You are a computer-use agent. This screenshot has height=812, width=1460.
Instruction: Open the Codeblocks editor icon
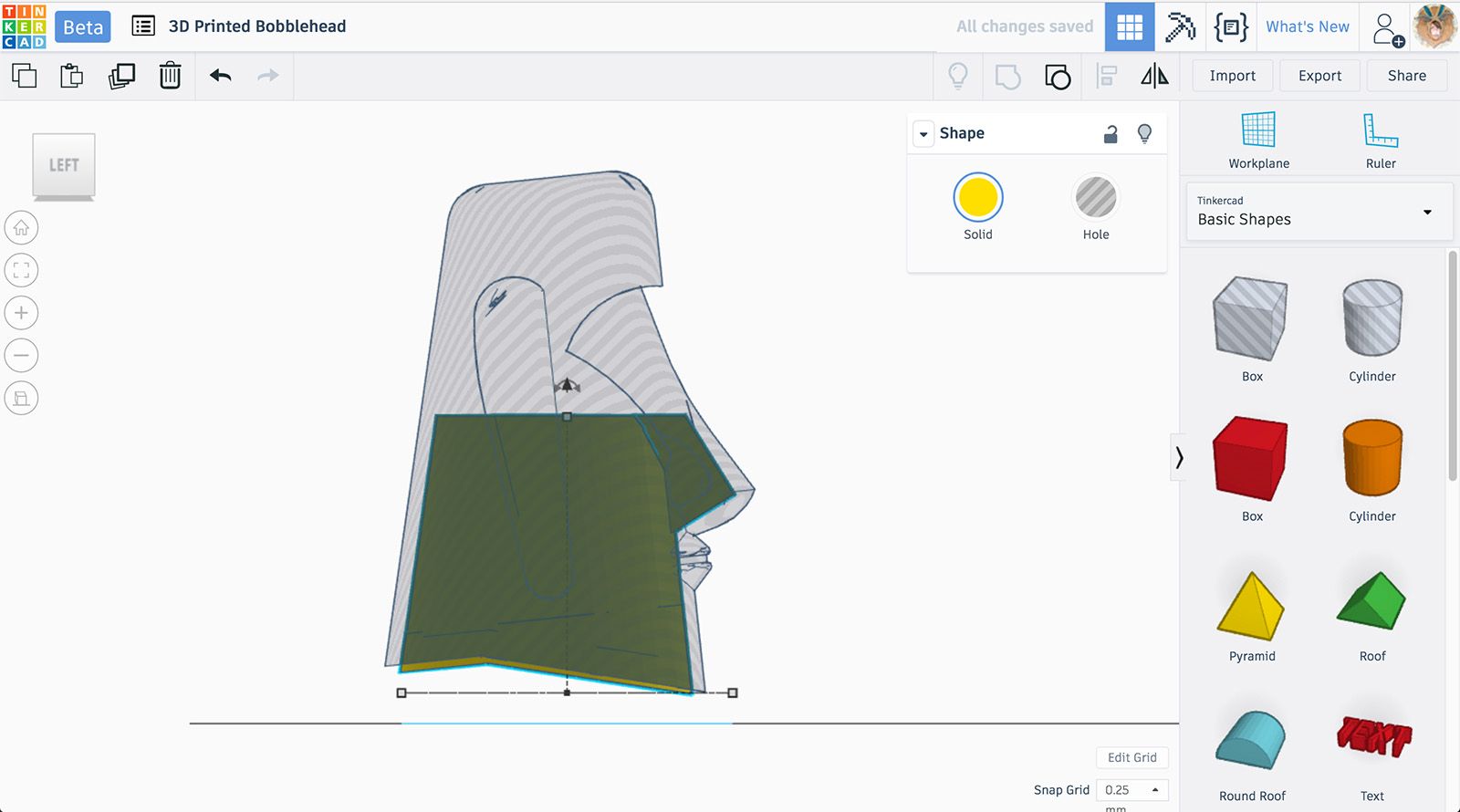[x=1231, y=26]
